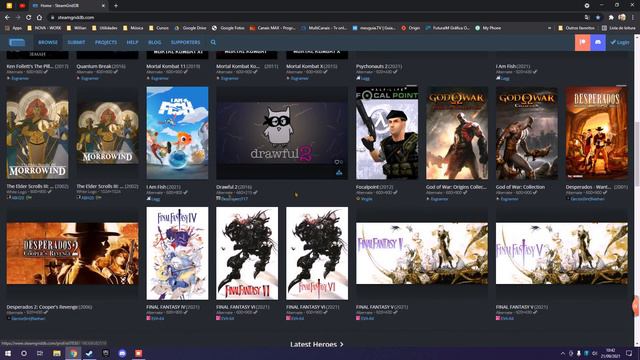Open the HELP menu item
The width and height of the screenshot is (640, 360).
[x=132, y=42]
